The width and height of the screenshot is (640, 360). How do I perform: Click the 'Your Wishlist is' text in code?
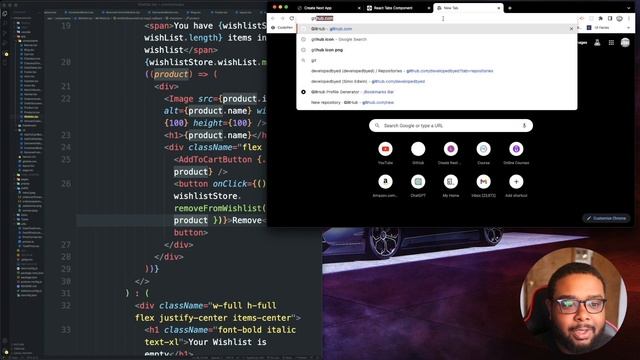227,342
